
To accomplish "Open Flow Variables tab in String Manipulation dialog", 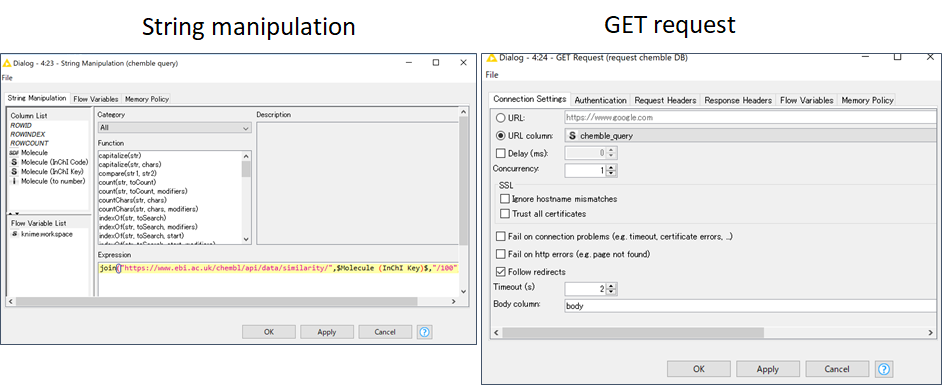I will click(96, 99).
